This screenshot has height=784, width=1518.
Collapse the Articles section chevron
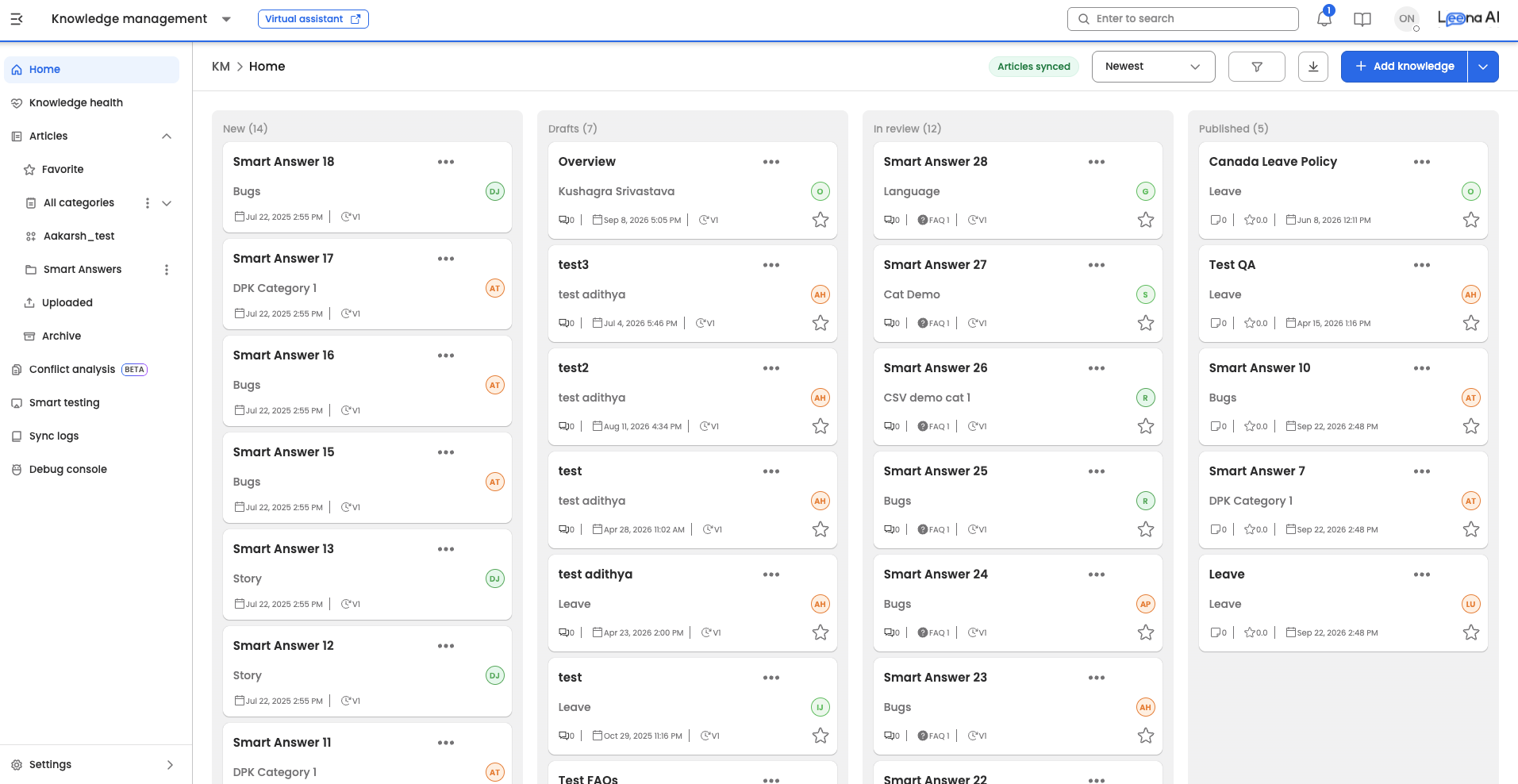click(x=167, y=136)
